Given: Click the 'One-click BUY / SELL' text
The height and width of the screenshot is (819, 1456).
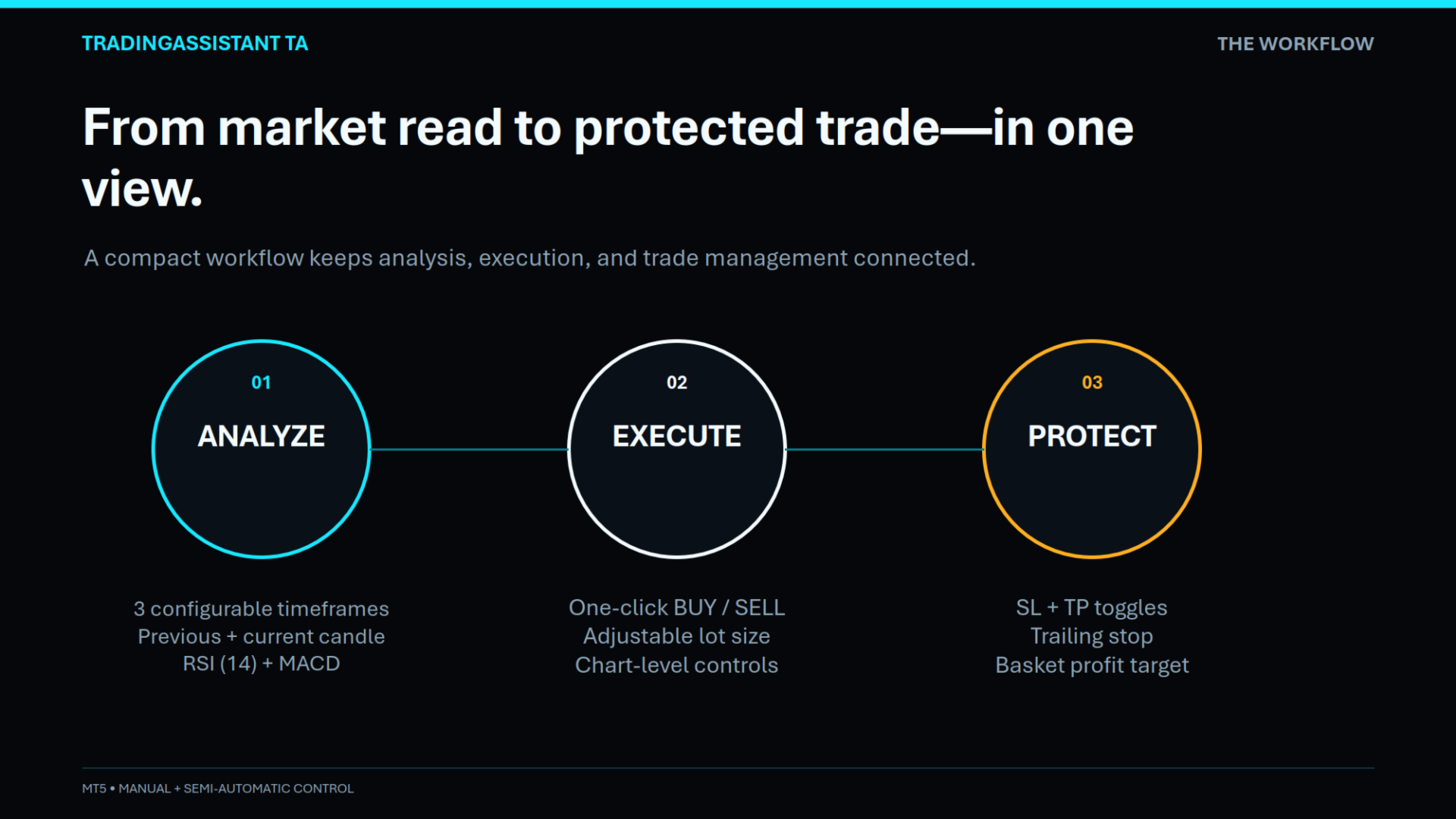Looking at the screenshot, I should [676, 607].
